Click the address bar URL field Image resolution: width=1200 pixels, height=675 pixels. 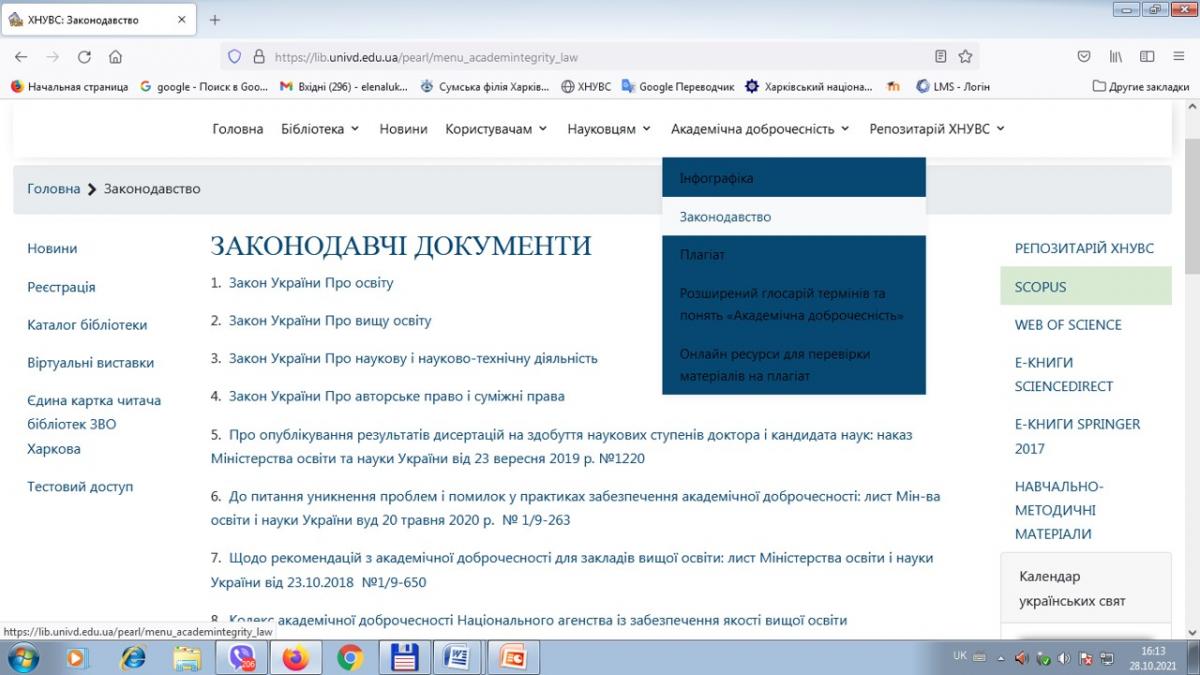[600, 57]
